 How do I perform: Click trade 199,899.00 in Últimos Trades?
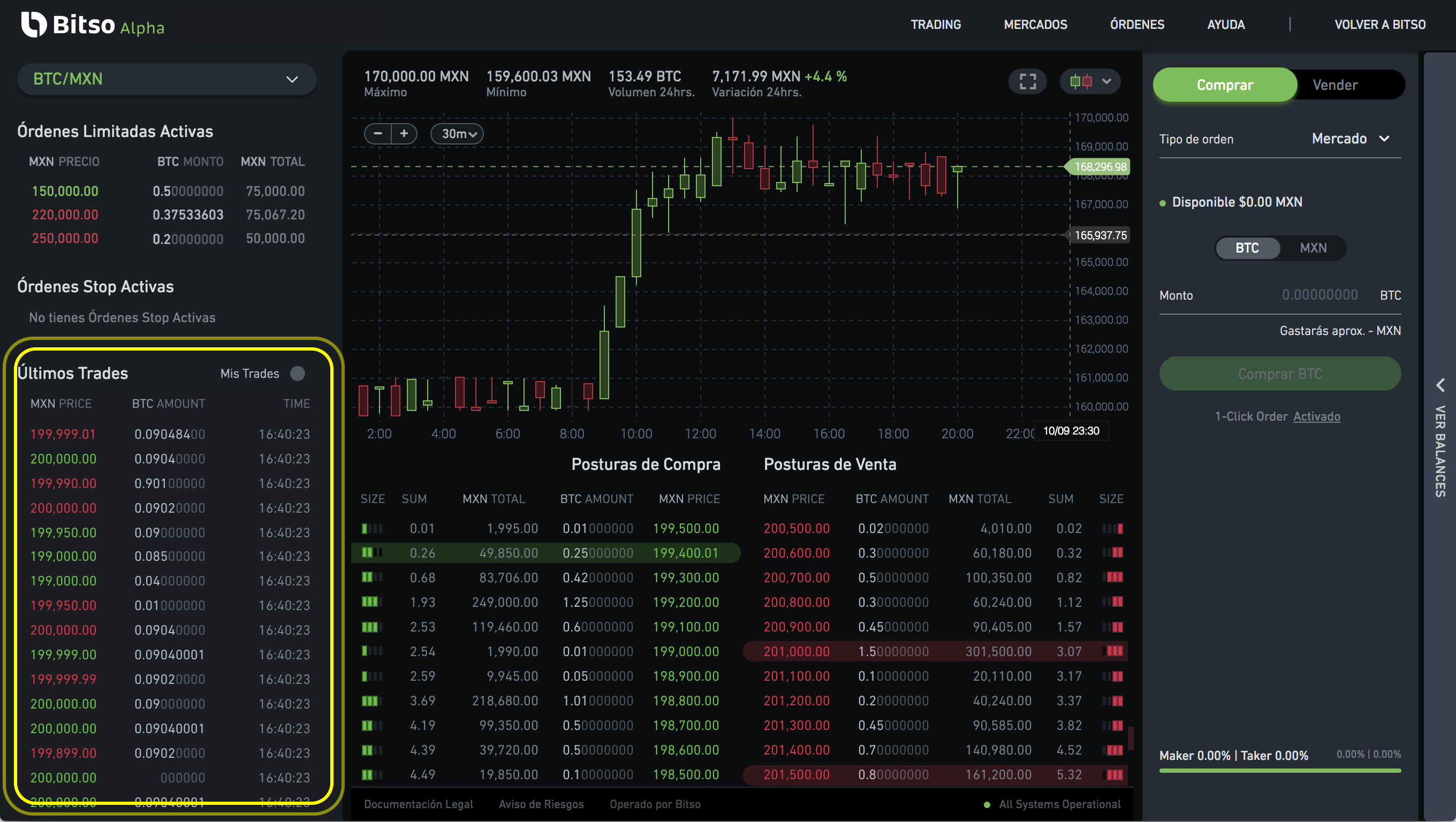pos(170,752)
